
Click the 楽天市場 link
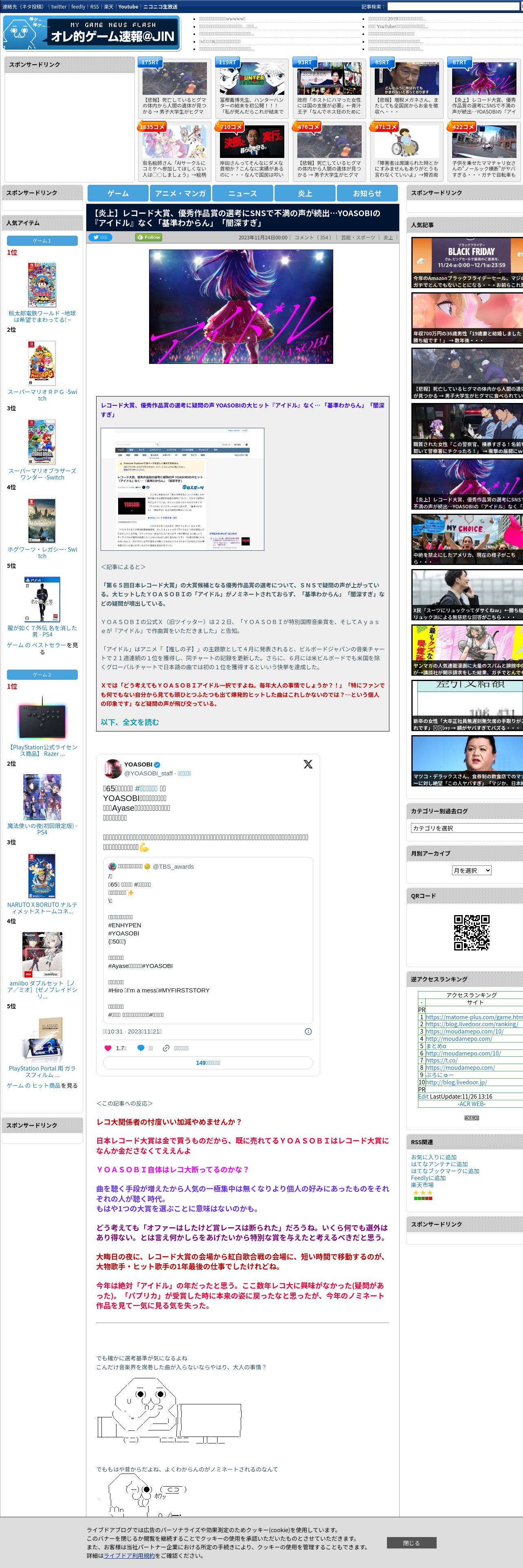point(422,1185)
